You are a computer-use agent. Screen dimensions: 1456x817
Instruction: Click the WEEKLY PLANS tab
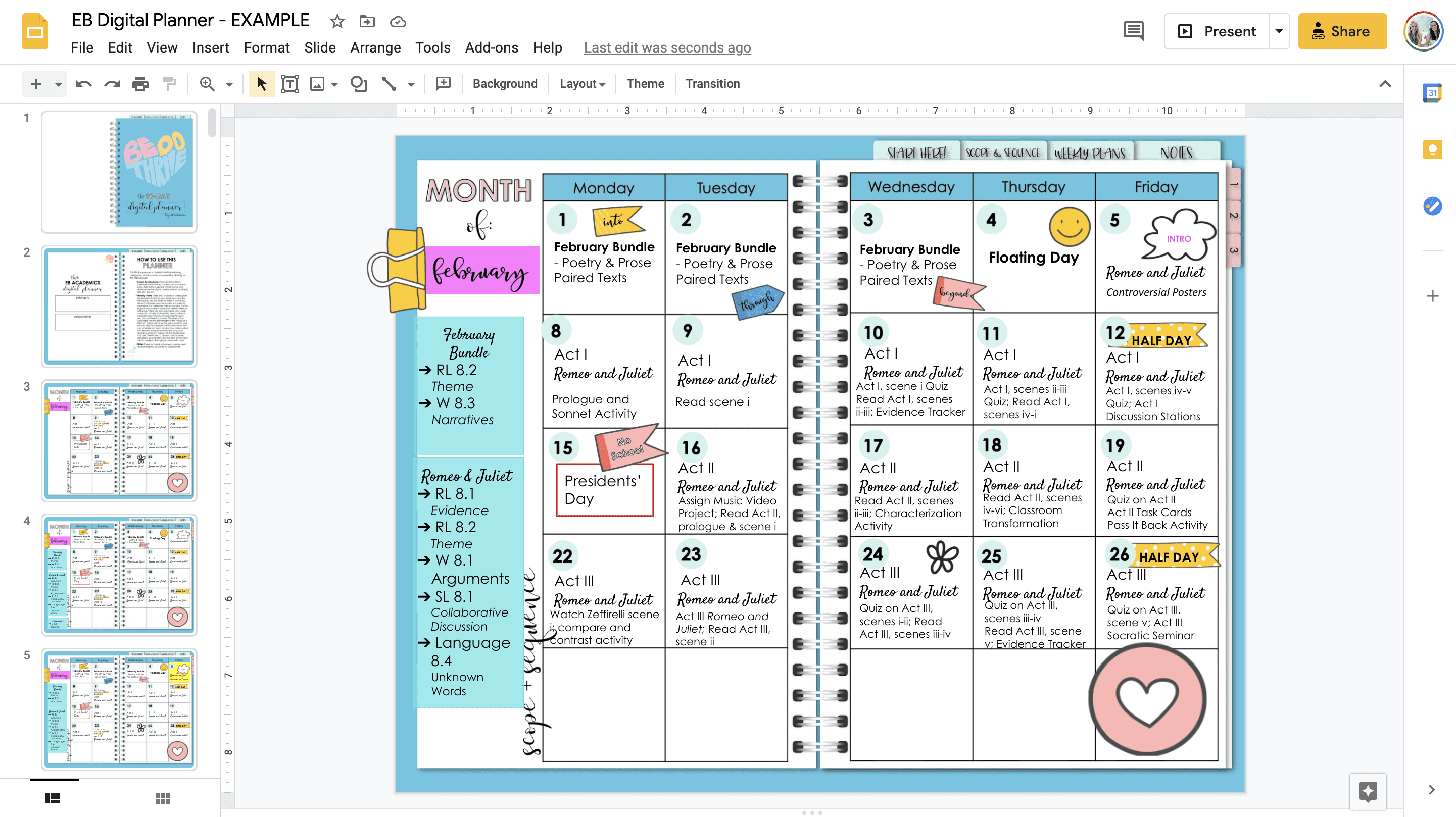click(x=1089, y=152)
